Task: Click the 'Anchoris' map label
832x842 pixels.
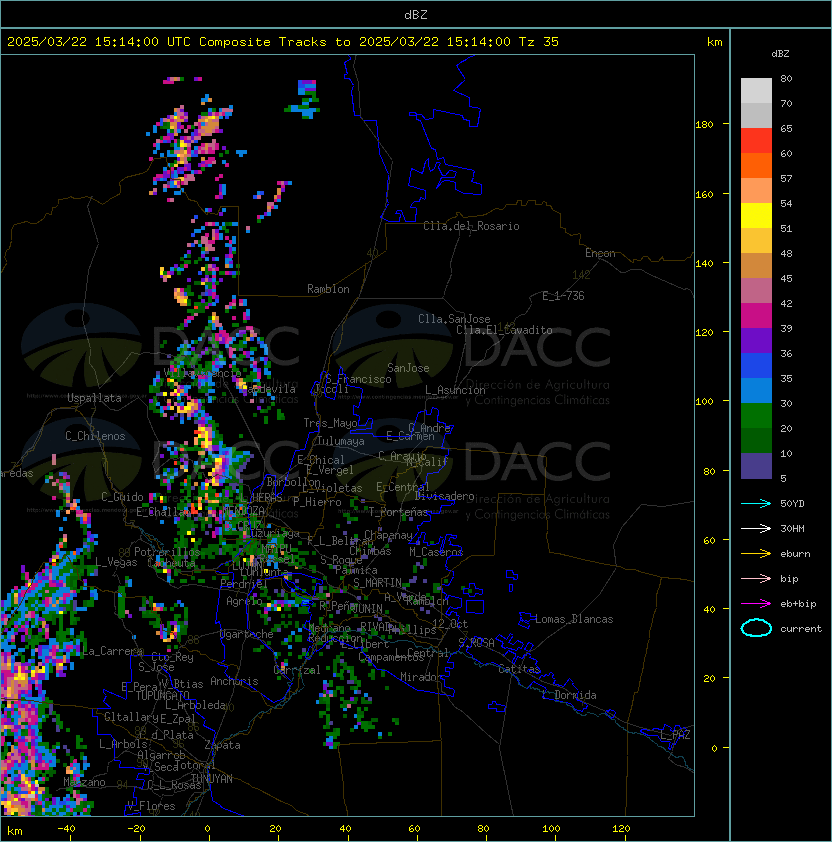Action: (x=234, y=681)
